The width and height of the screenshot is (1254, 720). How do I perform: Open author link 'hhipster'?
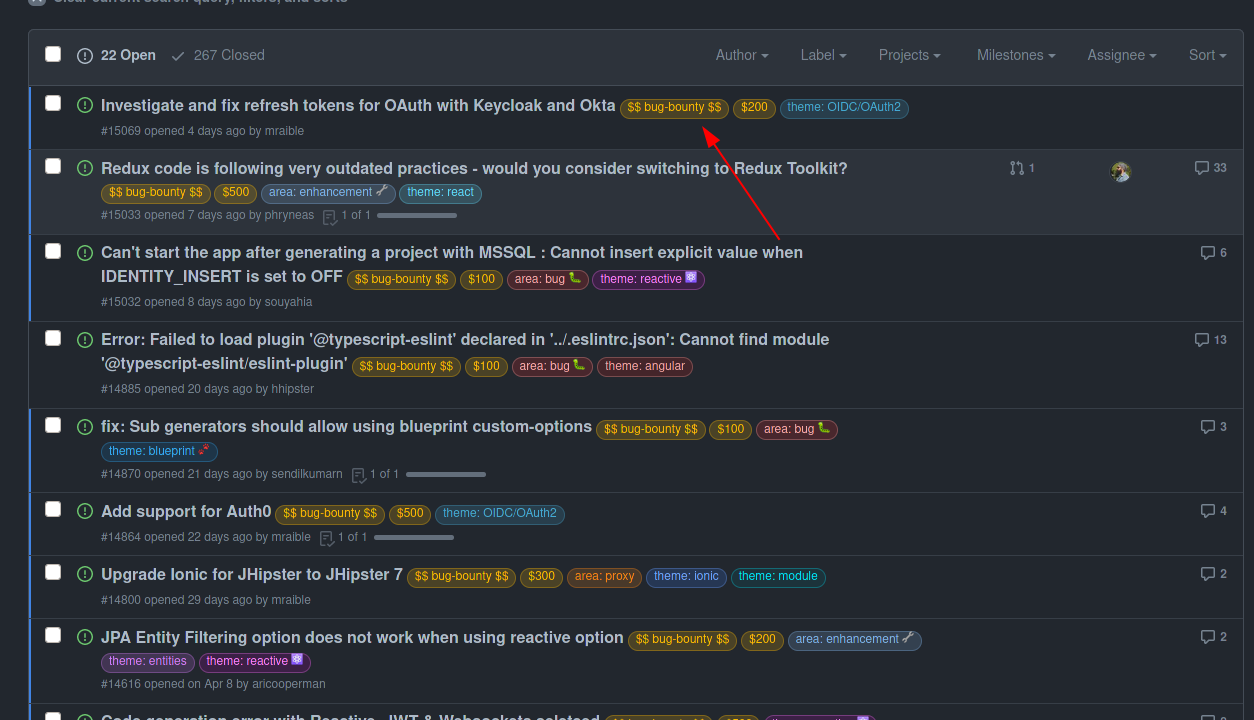(293, 389)
